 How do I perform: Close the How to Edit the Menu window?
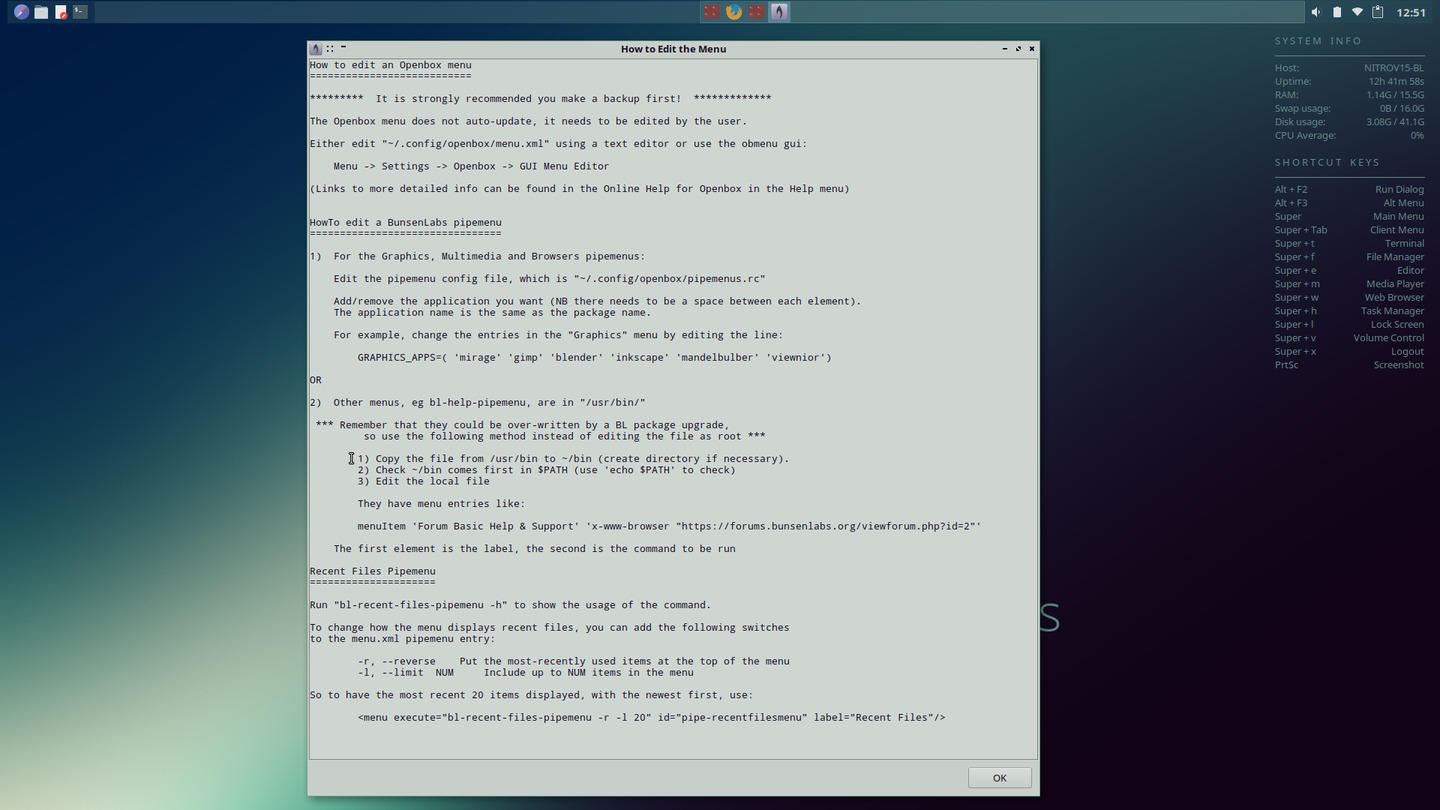tap(1032, 48)
